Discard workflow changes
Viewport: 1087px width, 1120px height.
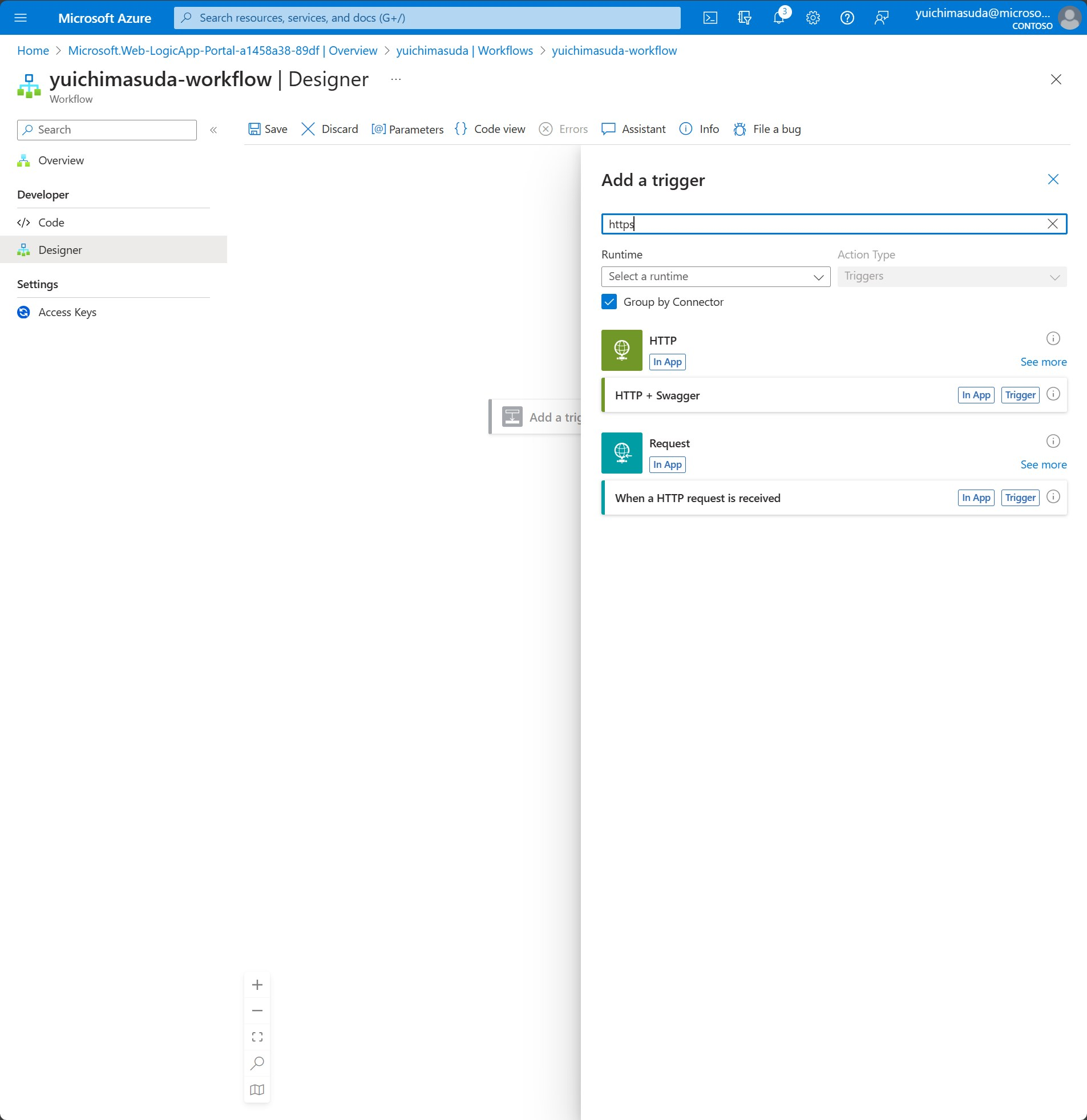tap(329, 129)
